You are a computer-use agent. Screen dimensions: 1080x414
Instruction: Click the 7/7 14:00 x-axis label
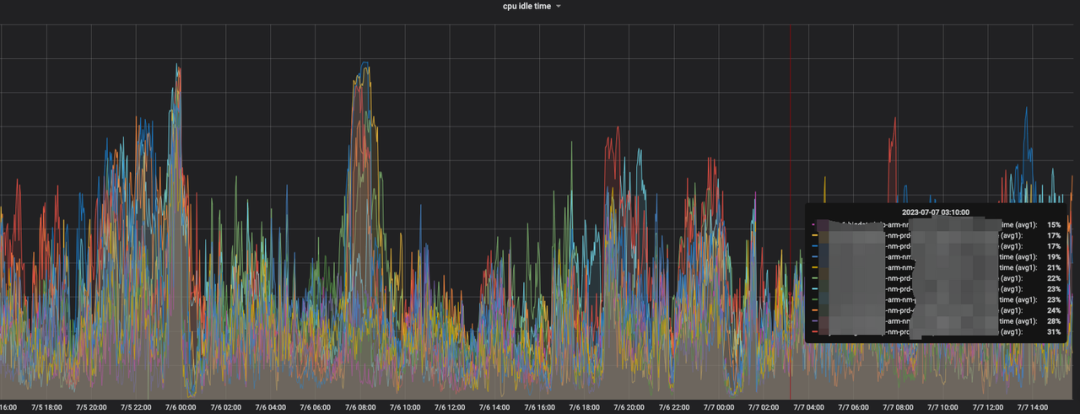point(1031,407)
